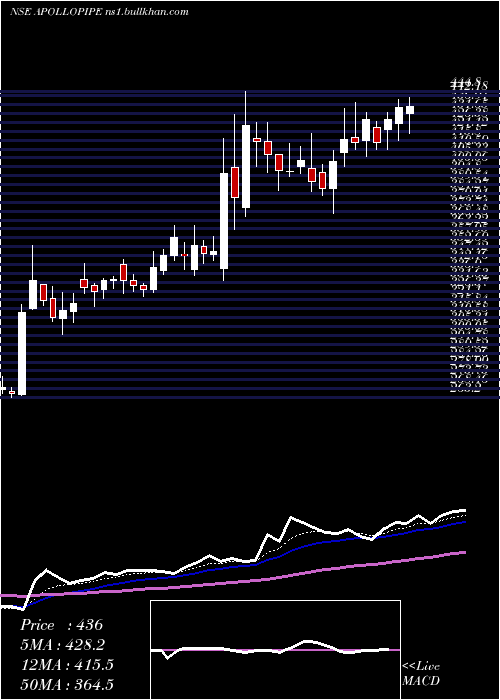The width and height of the screenshot is (500, 700).
Task: Select the 'Price : 436' readout
Action: pos(62,625)
